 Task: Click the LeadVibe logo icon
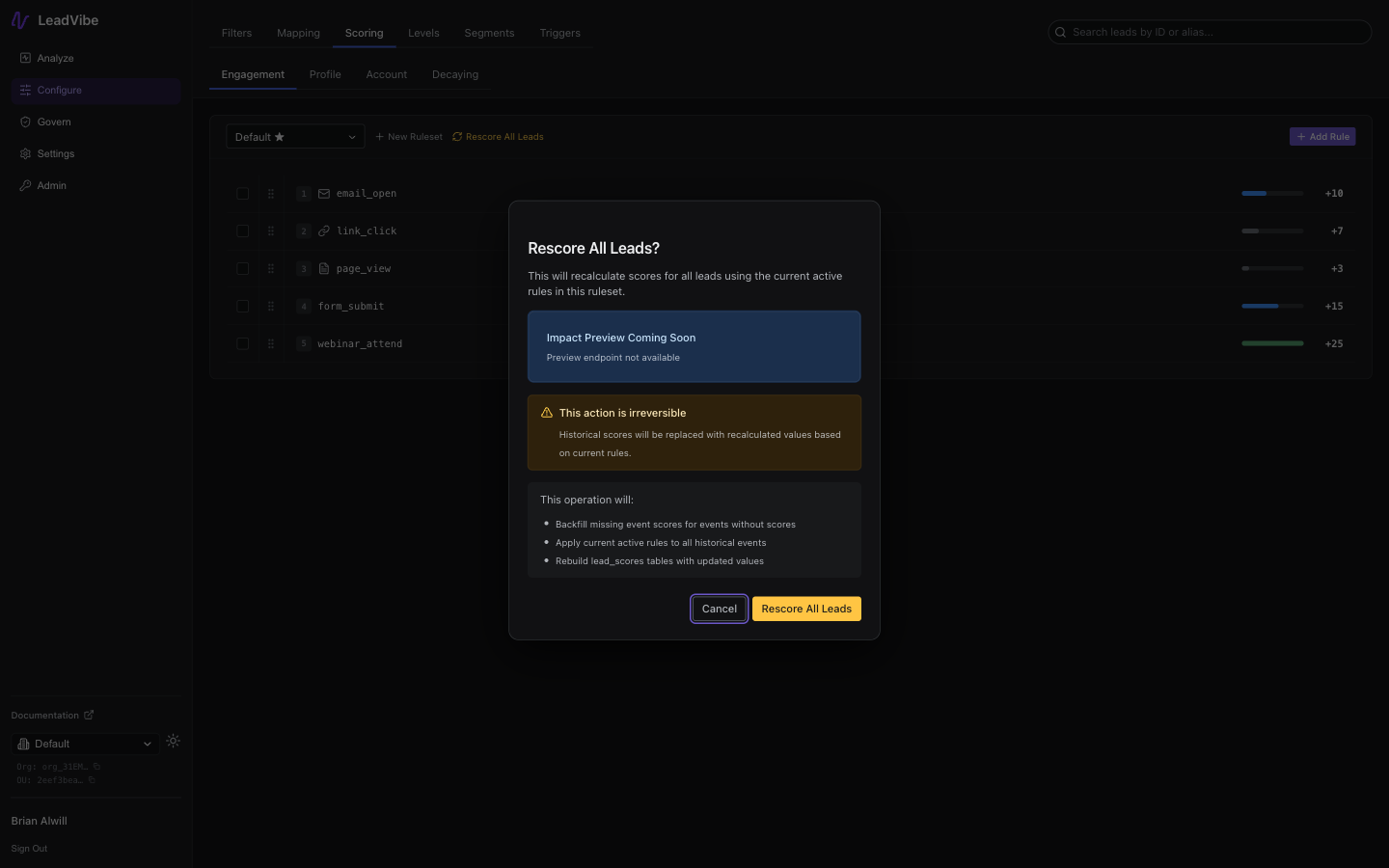19,19
